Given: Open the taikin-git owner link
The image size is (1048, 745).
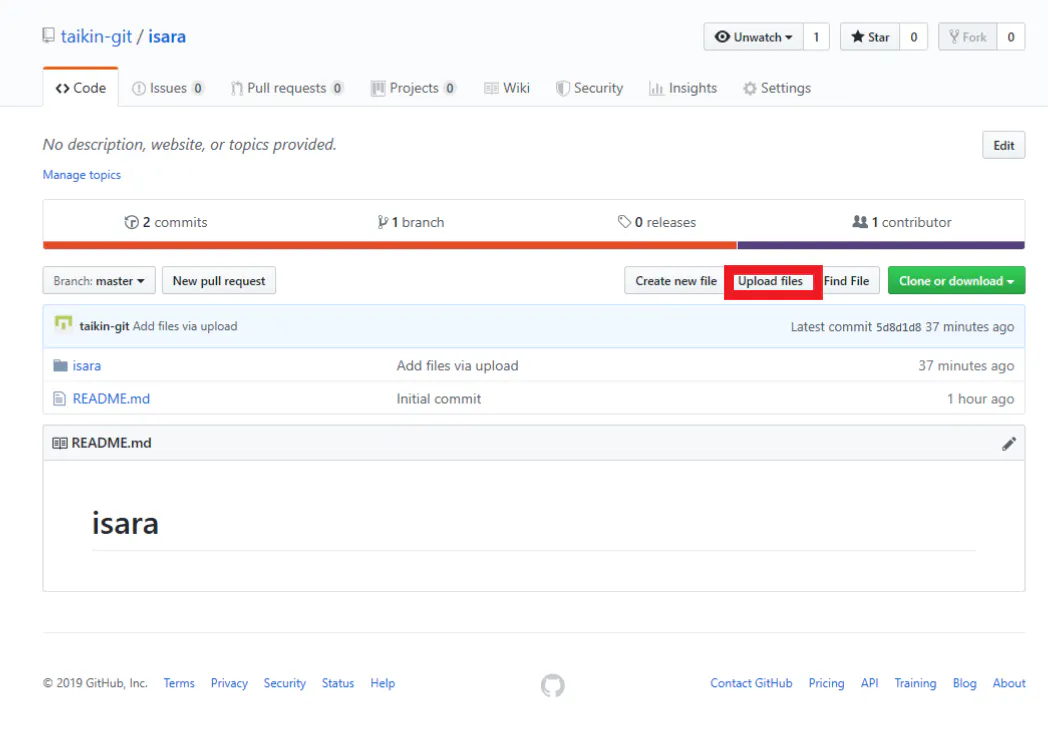Looking at the screenshot, I should [x=96, y=36].
